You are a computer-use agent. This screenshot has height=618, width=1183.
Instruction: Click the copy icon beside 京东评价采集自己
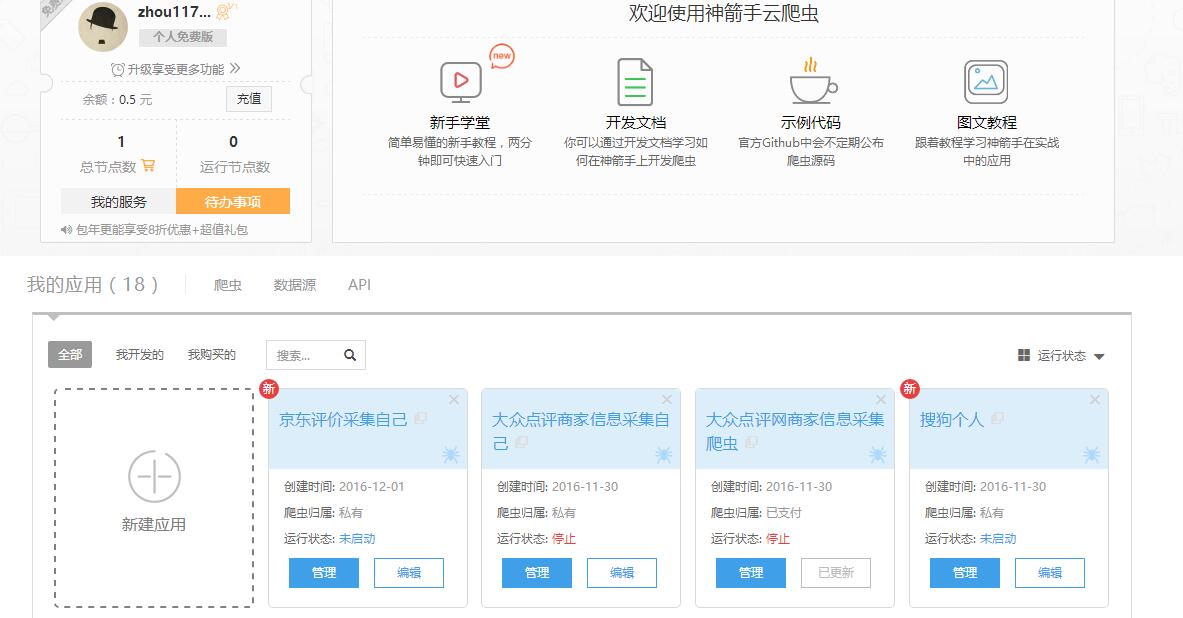pyautogui.click(x=420, y=418)
